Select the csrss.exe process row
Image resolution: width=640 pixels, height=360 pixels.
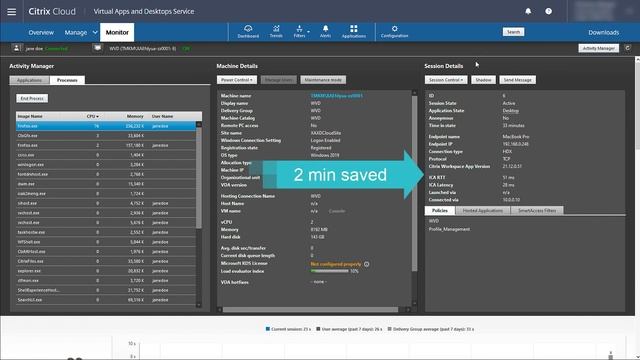click(x=106, y=155)
